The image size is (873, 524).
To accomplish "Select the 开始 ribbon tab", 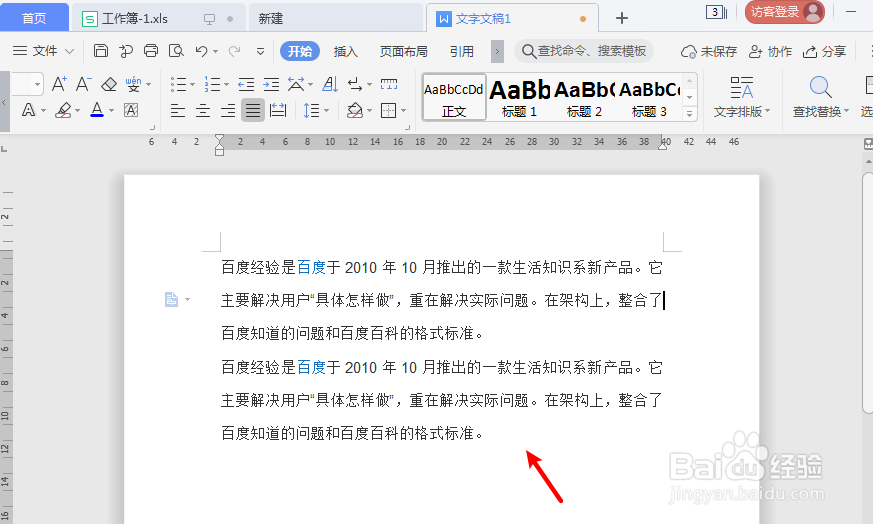I will (x=300, y=51).
